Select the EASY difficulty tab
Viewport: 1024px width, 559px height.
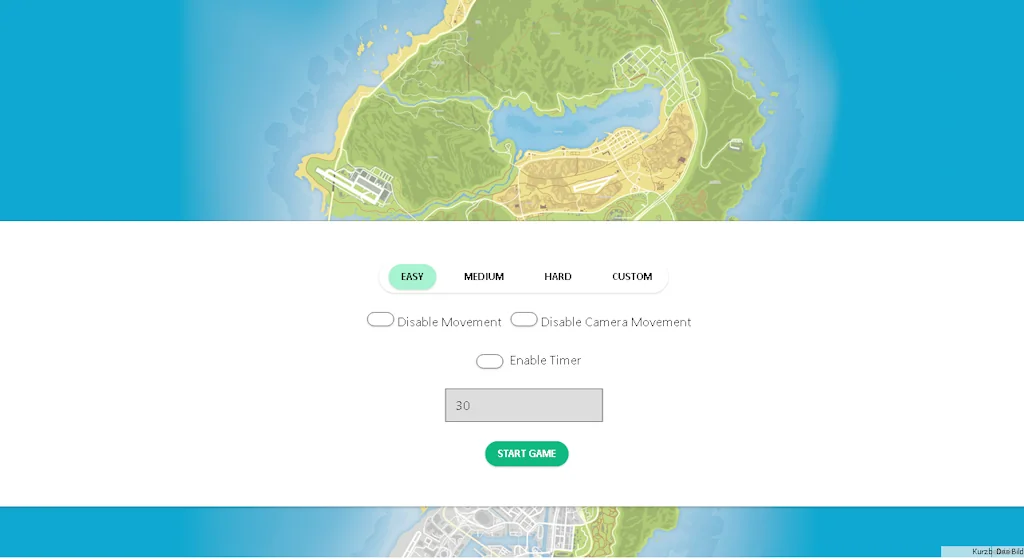pyautogui.click(x=412, y=277)
